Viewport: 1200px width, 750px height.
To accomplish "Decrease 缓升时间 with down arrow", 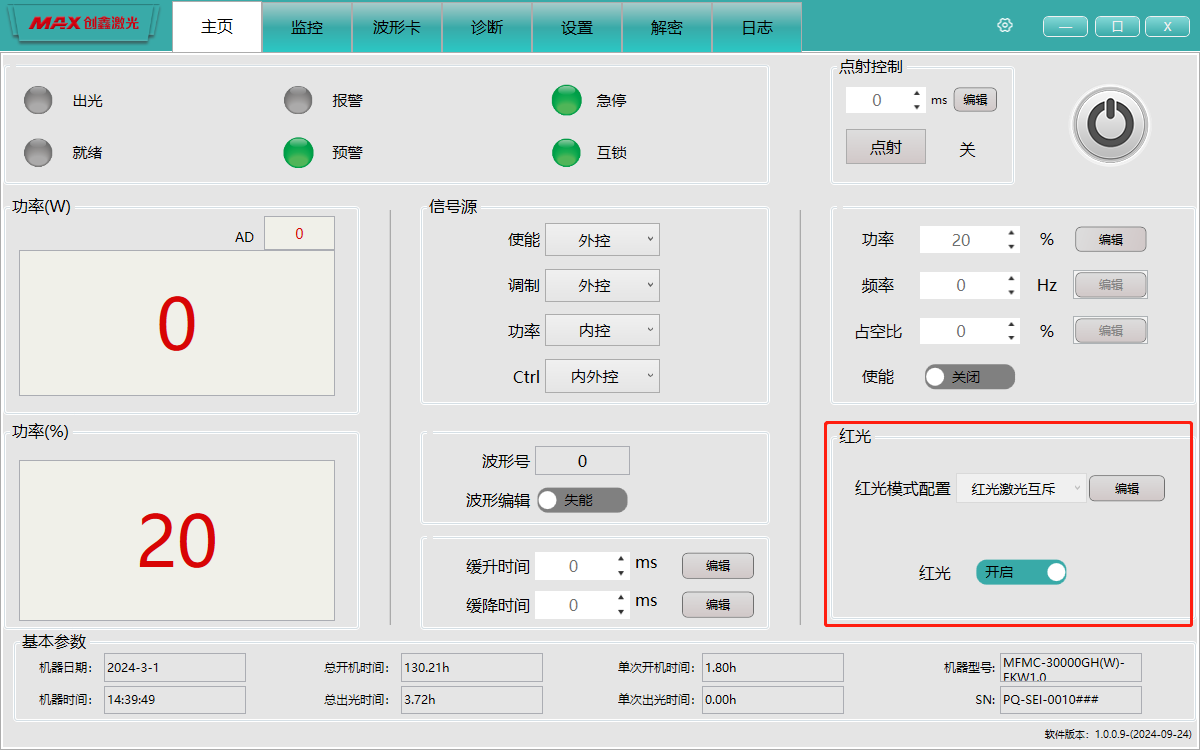I will [x=622, y=572].
